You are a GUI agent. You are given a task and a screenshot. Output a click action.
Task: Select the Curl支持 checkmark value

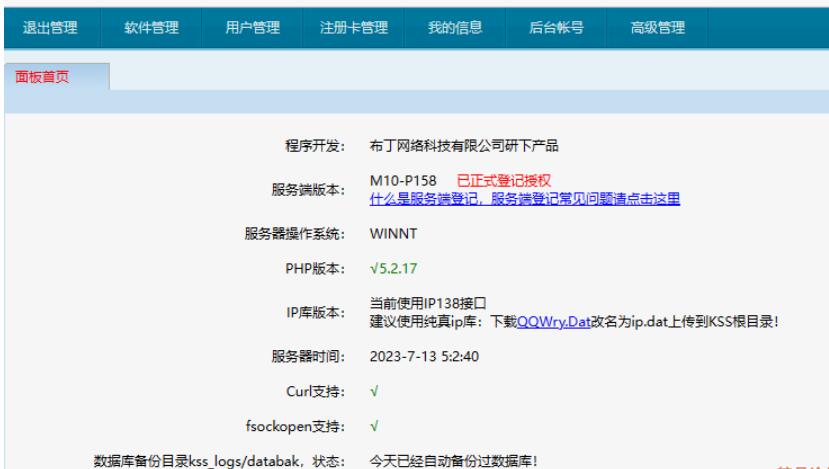(x=374, y=392)
